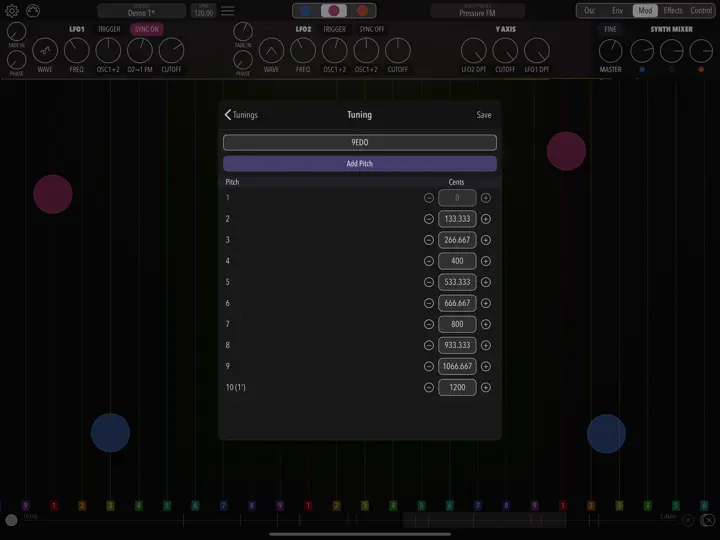Screen dimensions: 720x540
Task: Click plus icon on pitch 3 row
Action: pyautogui.click(x=486, y=240)
